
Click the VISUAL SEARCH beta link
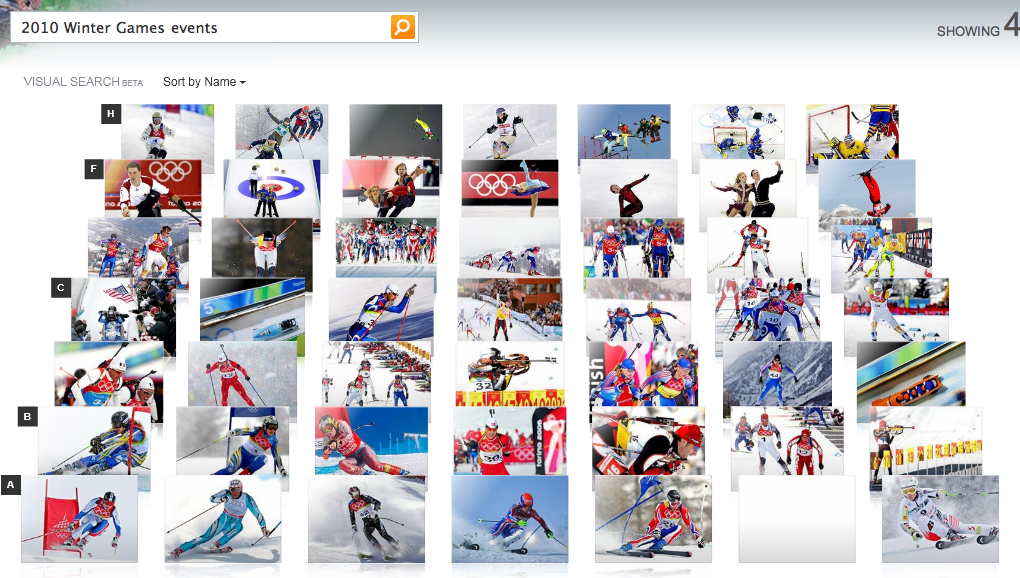click(83, 82)
